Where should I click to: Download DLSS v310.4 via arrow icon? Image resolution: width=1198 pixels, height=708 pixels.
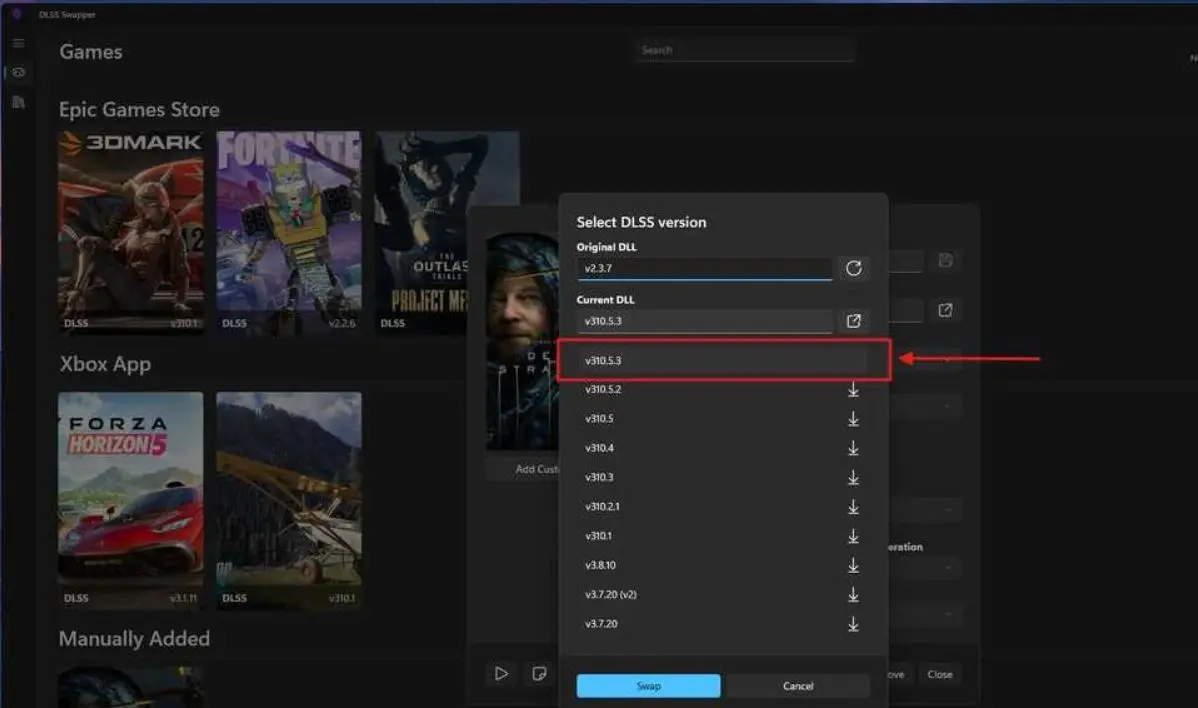click(x=853, y=448)
